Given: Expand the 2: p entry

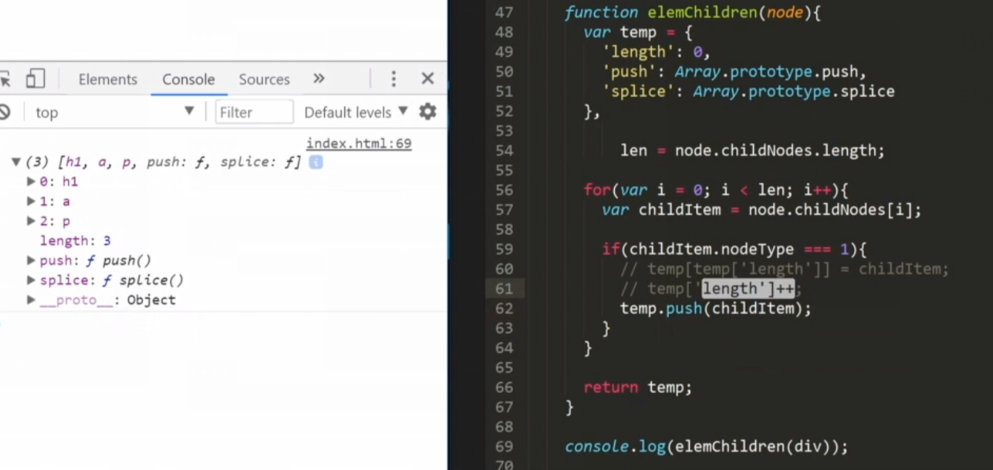Looking at the screenshot, I should (x=30, y=221).
